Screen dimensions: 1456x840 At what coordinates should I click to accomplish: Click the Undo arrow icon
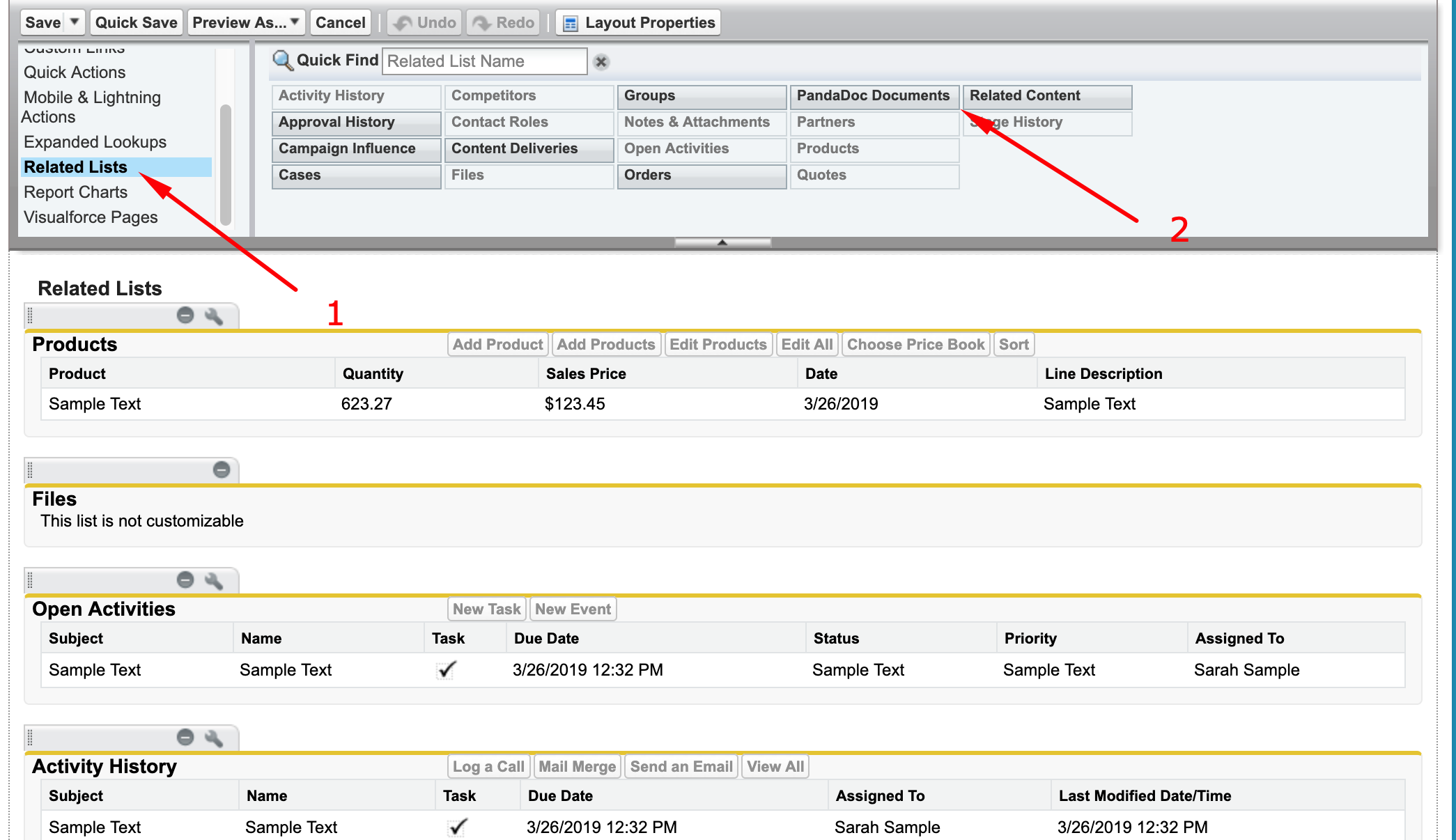coord(403,23)
